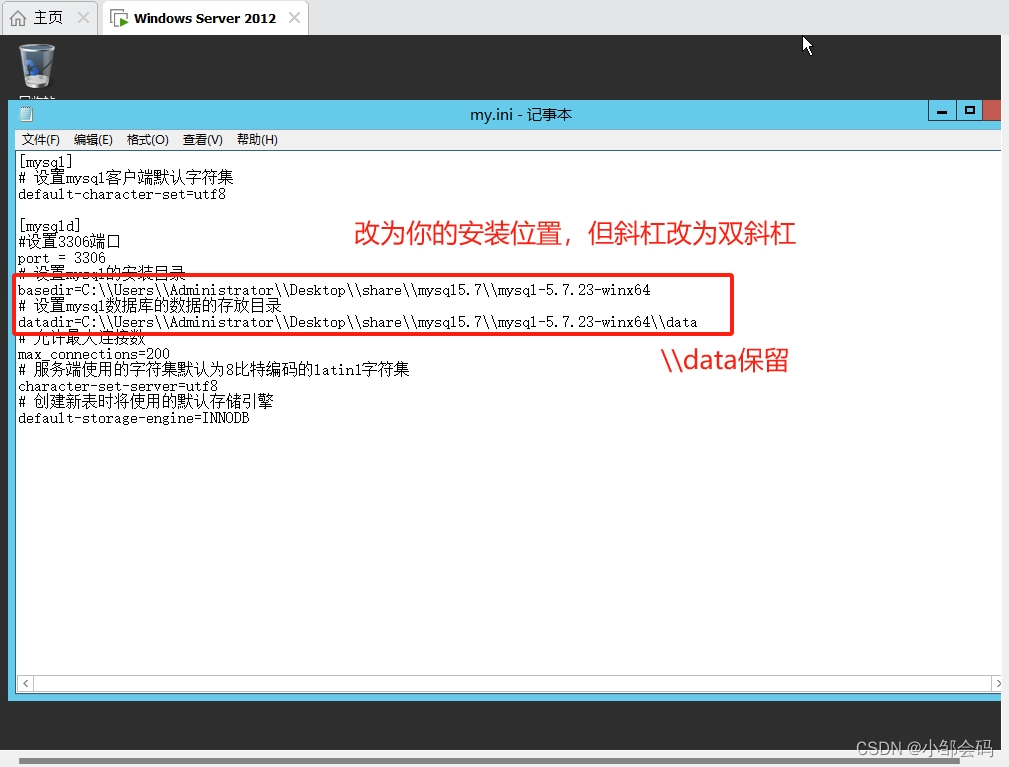Close the 主页 tab

(83, 18)
